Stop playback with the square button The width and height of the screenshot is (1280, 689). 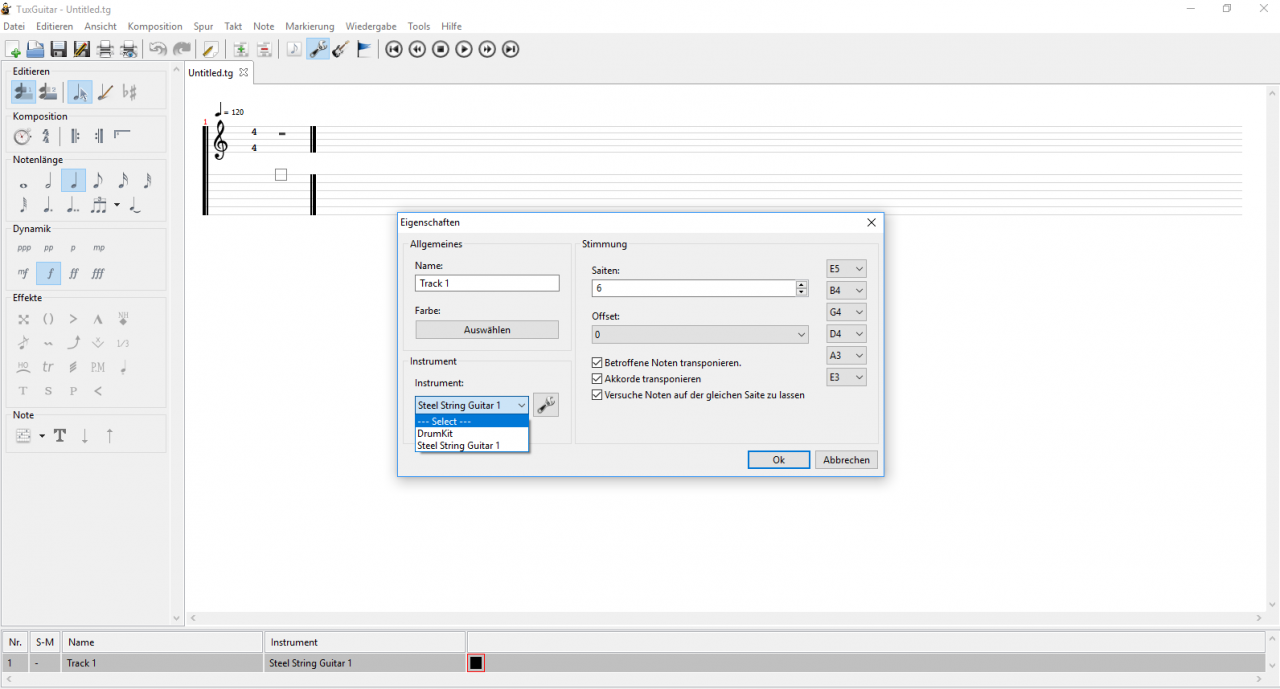[441, 49]
